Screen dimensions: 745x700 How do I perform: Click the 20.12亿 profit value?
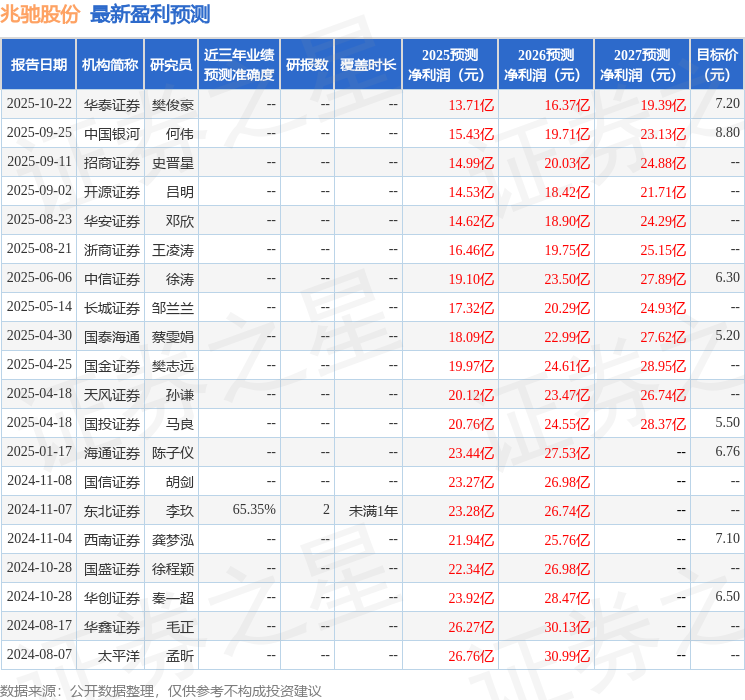point(471,395)
